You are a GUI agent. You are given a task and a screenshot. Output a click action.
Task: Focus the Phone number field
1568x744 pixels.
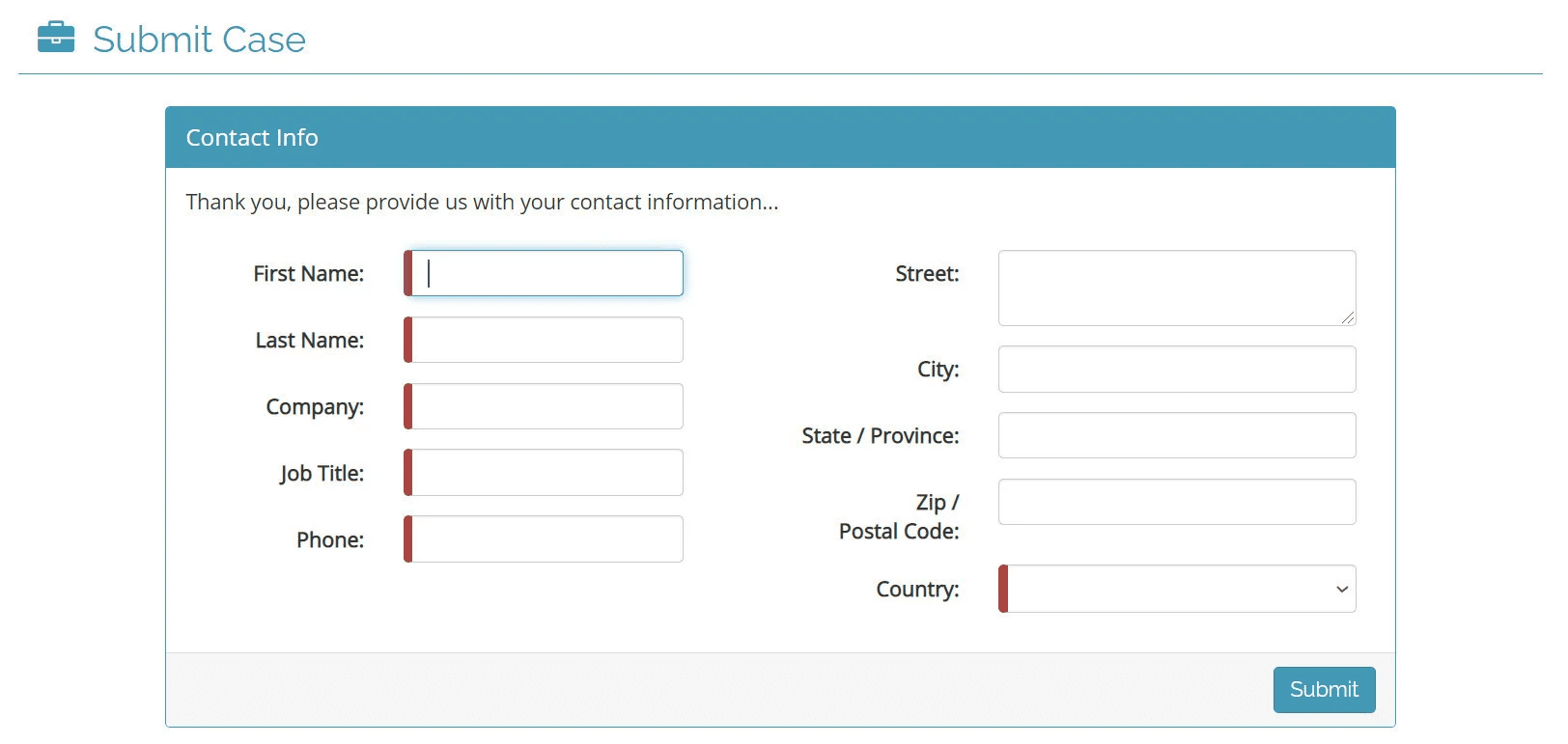coord(546,539)
